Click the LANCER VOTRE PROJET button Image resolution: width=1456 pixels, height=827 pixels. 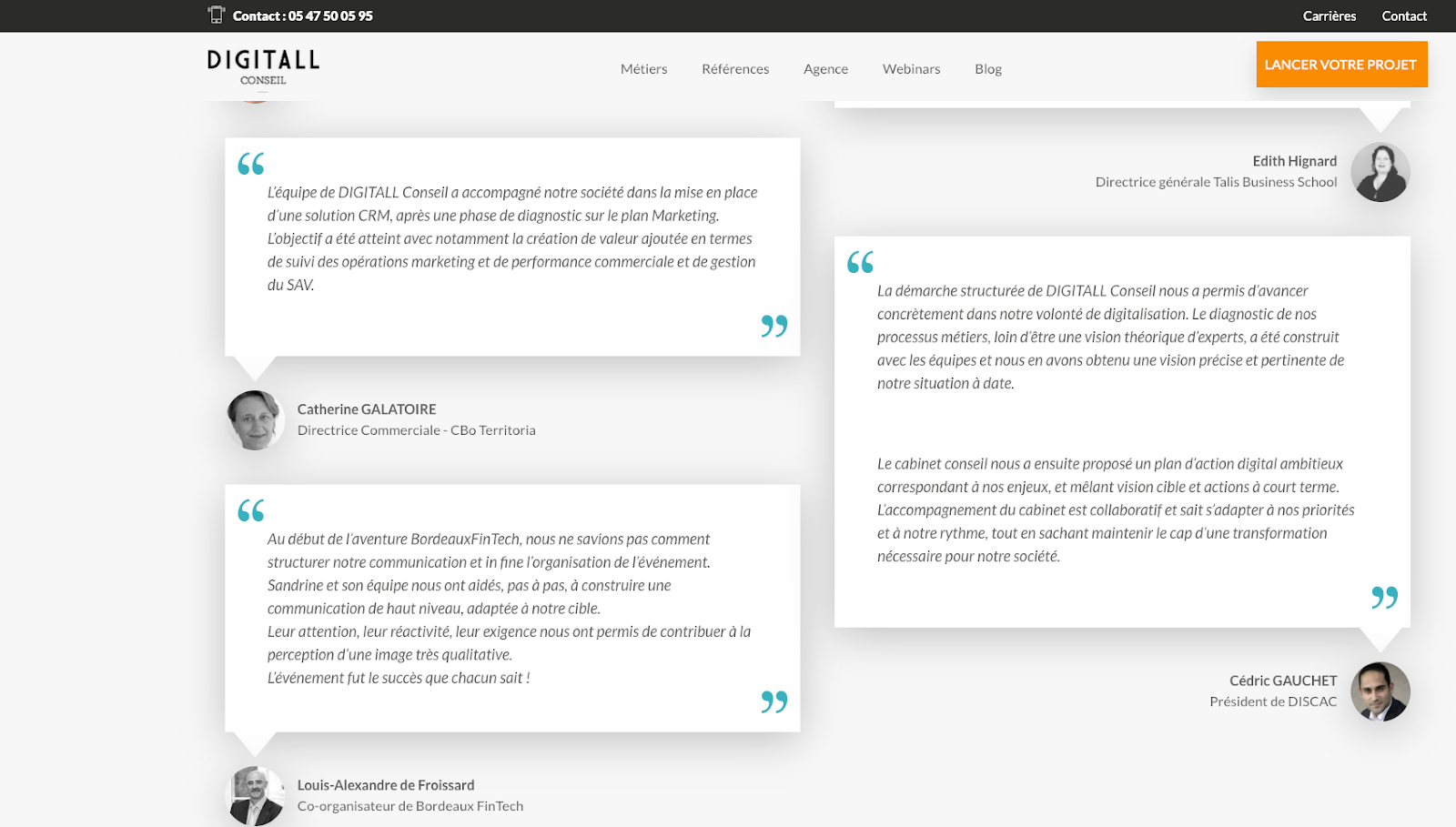(1340, 64)
